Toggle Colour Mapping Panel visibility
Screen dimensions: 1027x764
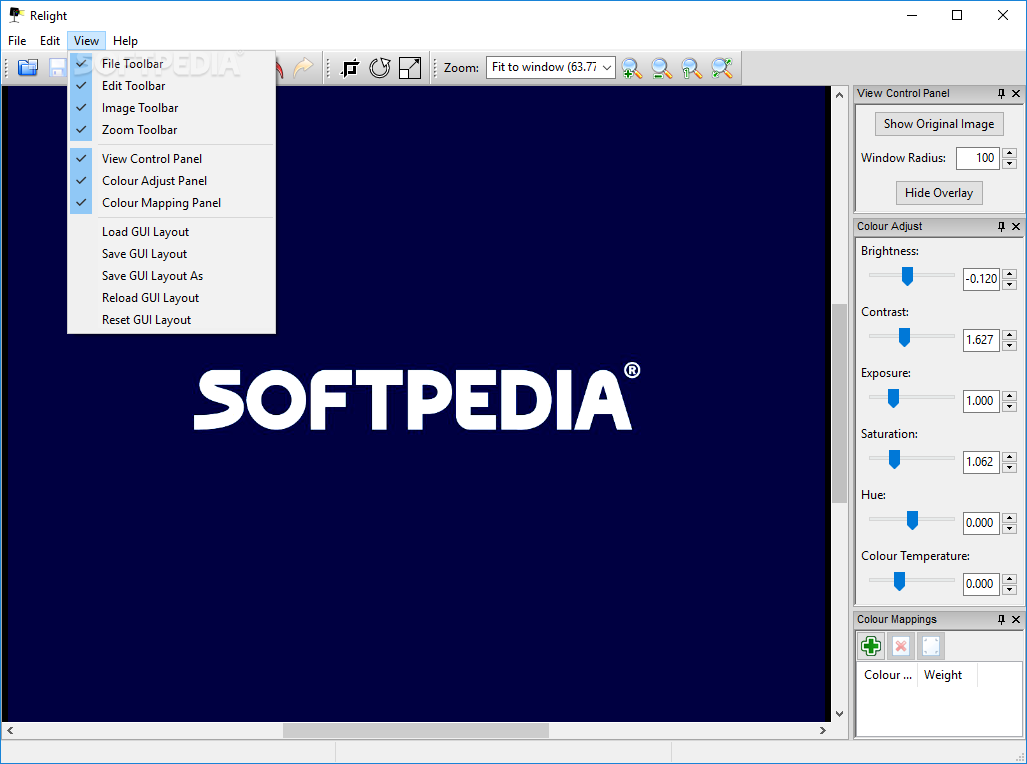pyautogui.click(x=172, y=203)
